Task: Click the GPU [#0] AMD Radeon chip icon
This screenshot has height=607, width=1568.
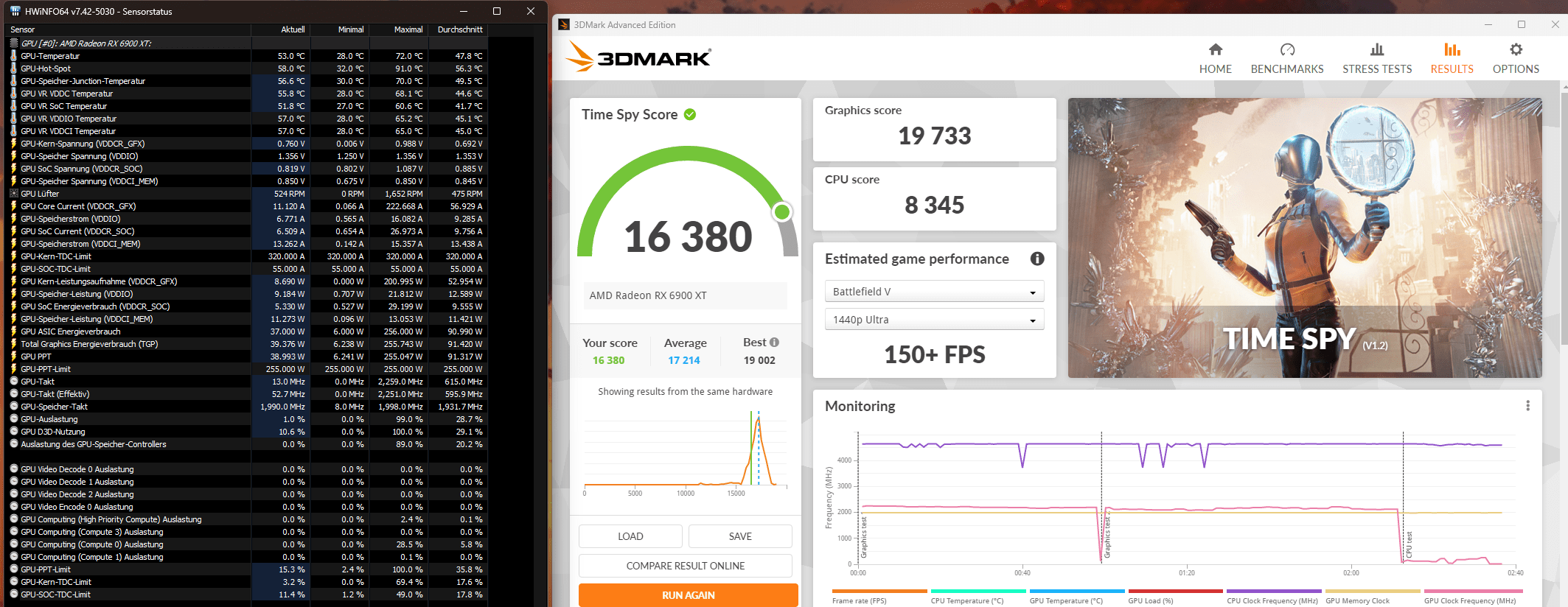Action: pyautogui.click(x=13, y=43)
